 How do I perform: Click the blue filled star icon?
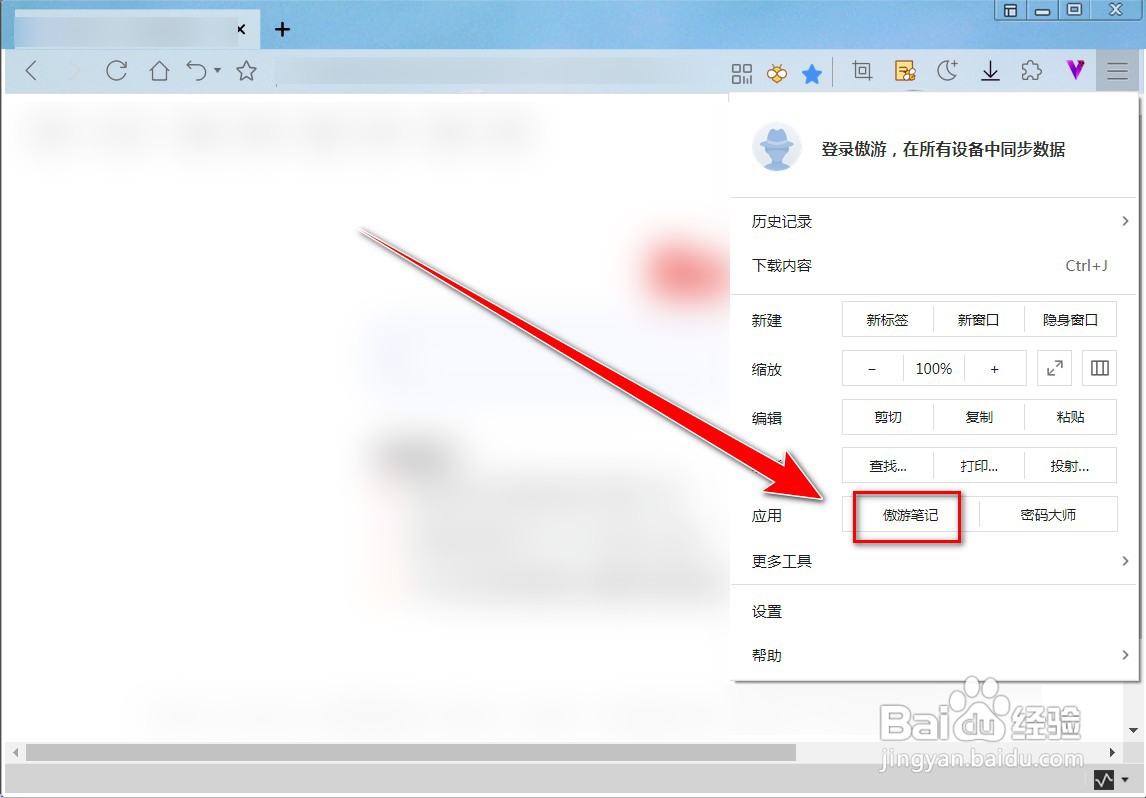[812, 73]
